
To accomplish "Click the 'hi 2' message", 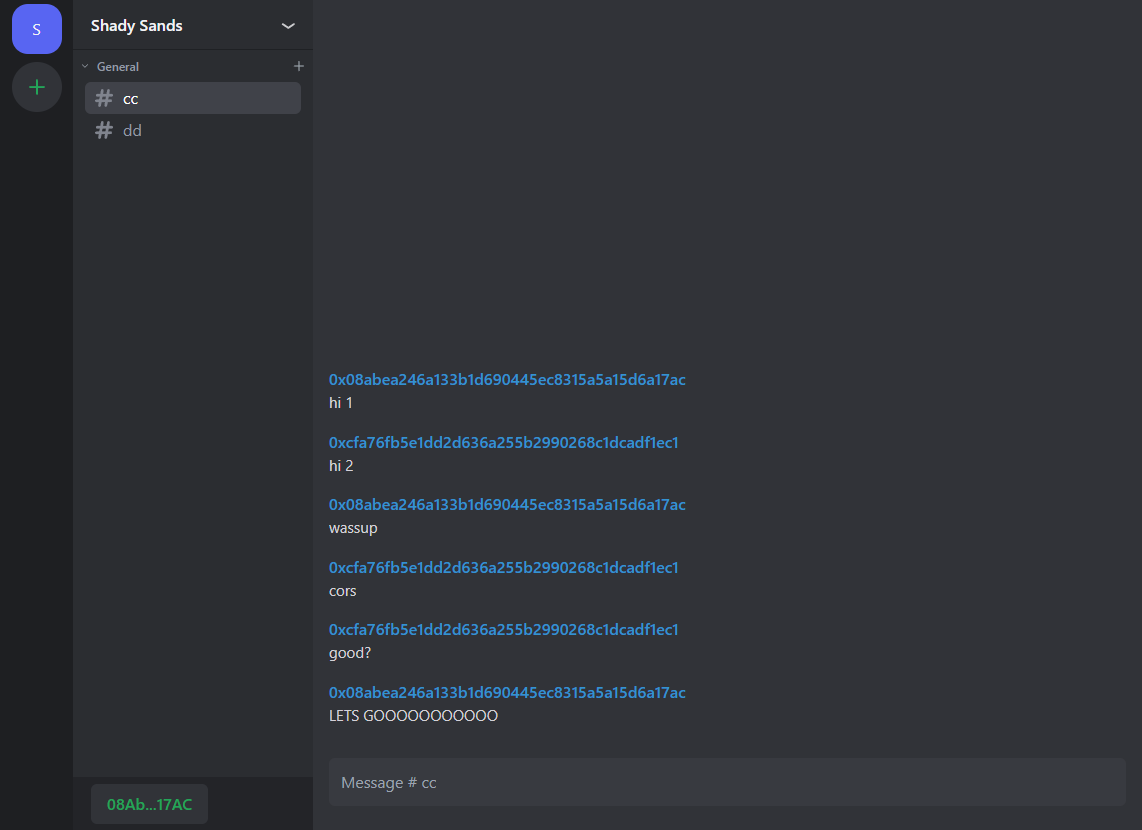I will point(341,465).
